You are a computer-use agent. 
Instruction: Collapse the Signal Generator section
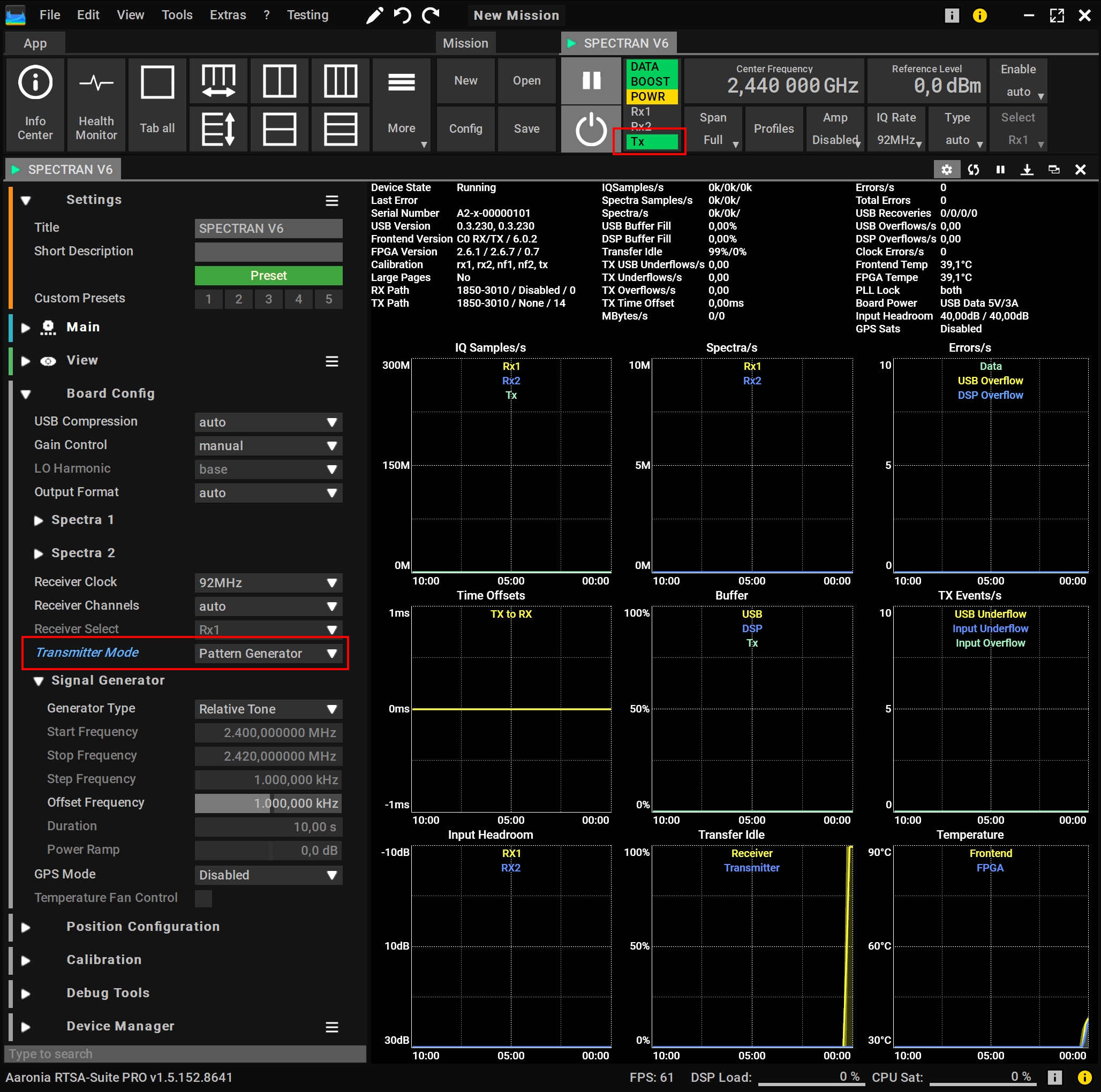39,681
